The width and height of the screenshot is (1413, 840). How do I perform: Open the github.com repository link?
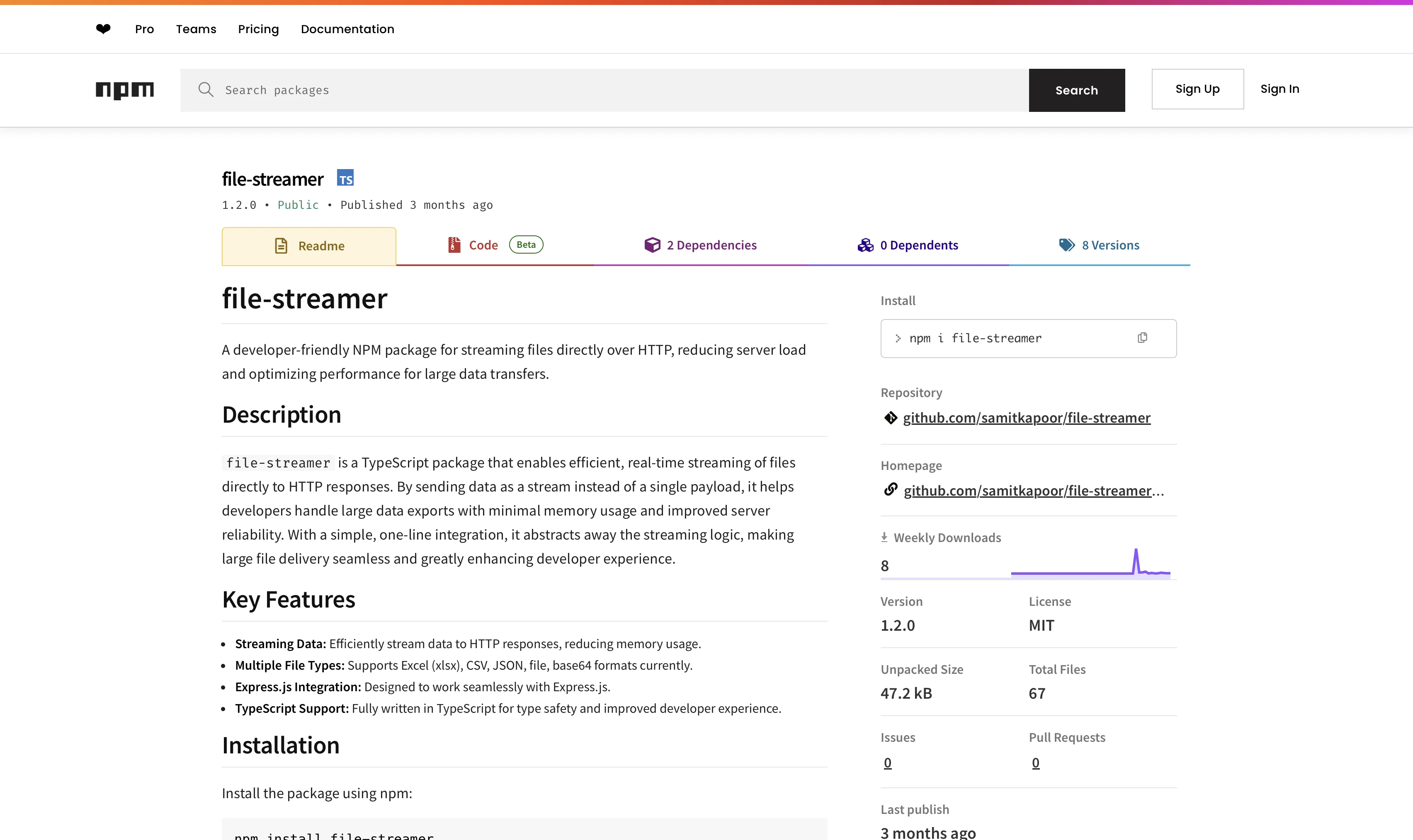[x=1026, y=418]
